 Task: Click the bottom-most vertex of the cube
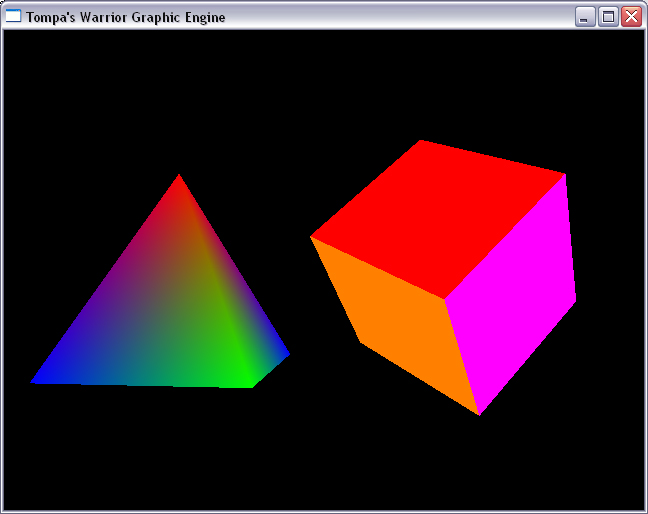479,412
